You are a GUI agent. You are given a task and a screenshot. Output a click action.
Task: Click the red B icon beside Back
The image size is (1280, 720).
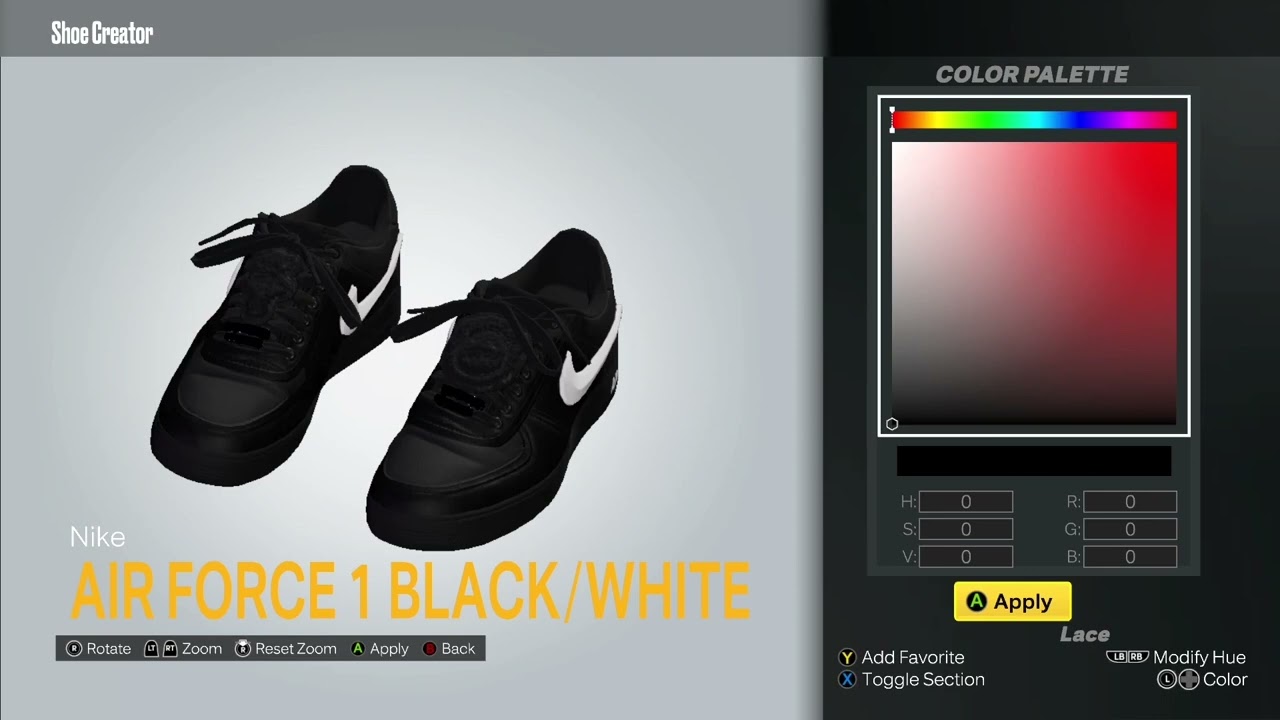(x=430, y=649)
